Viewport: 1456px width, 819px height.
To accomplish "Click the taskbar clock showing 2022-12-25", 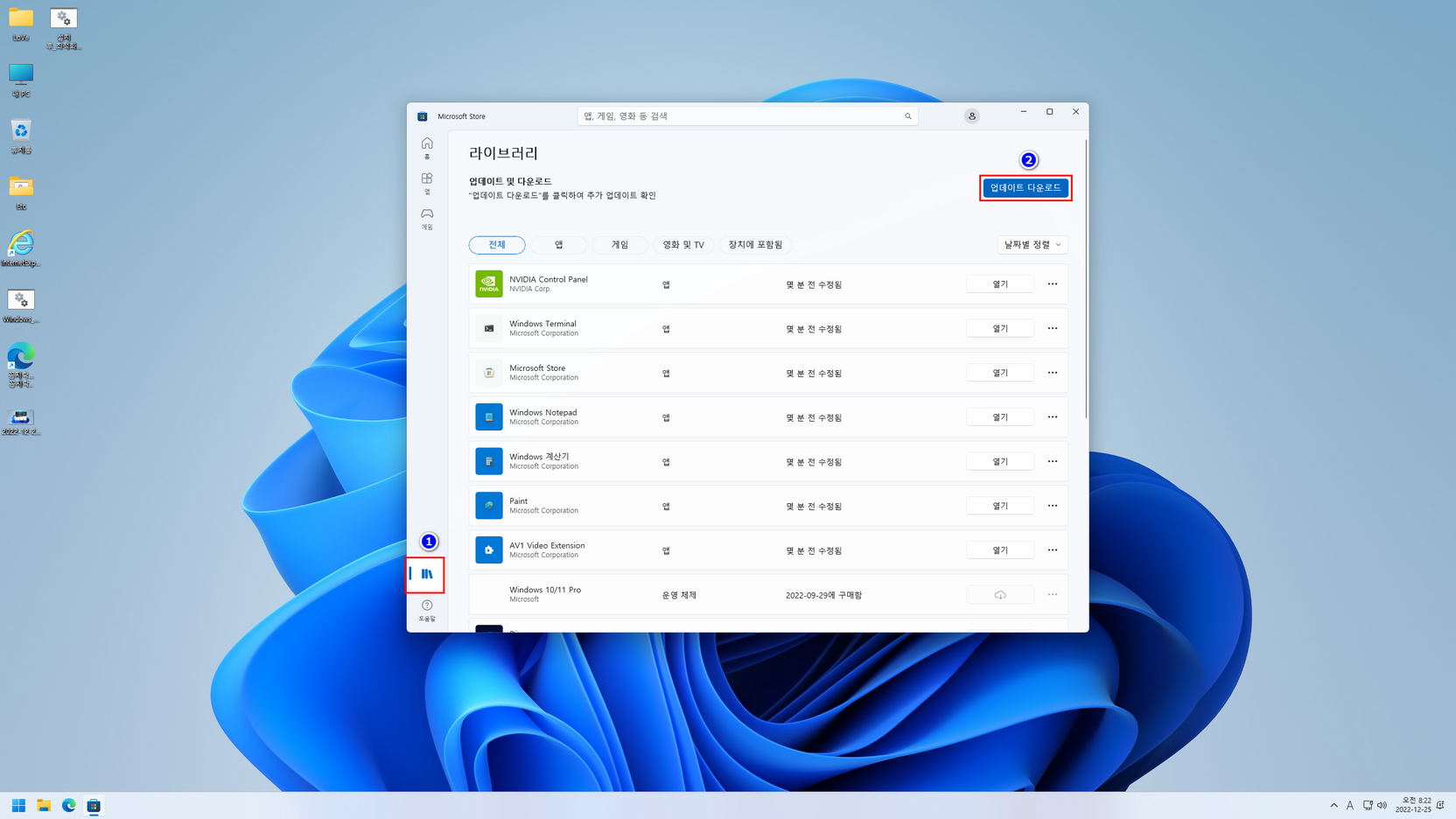I will tap(1413, 805).
